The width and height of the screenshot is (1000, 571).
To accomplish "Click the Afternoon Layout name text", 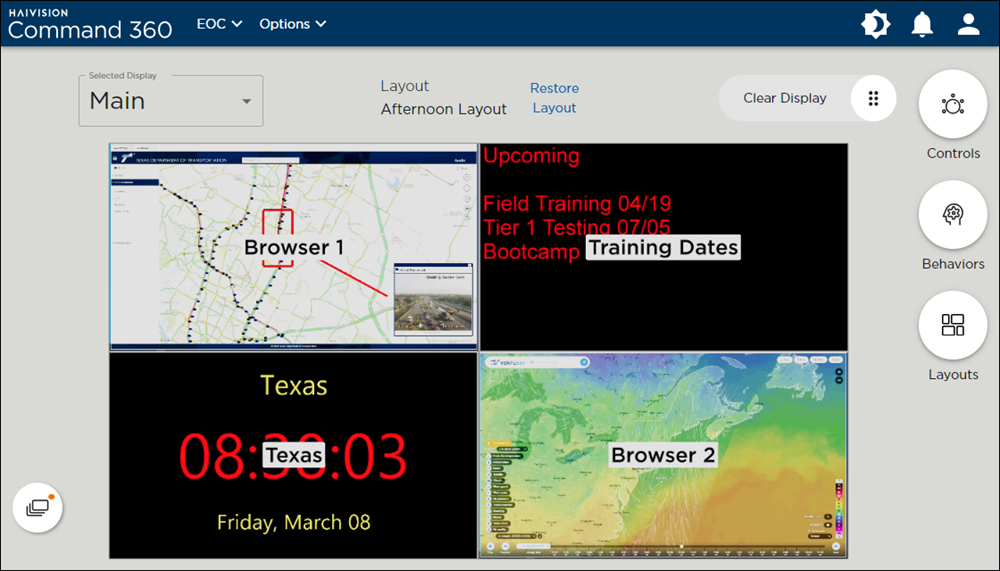I will (x=444, y=109).
